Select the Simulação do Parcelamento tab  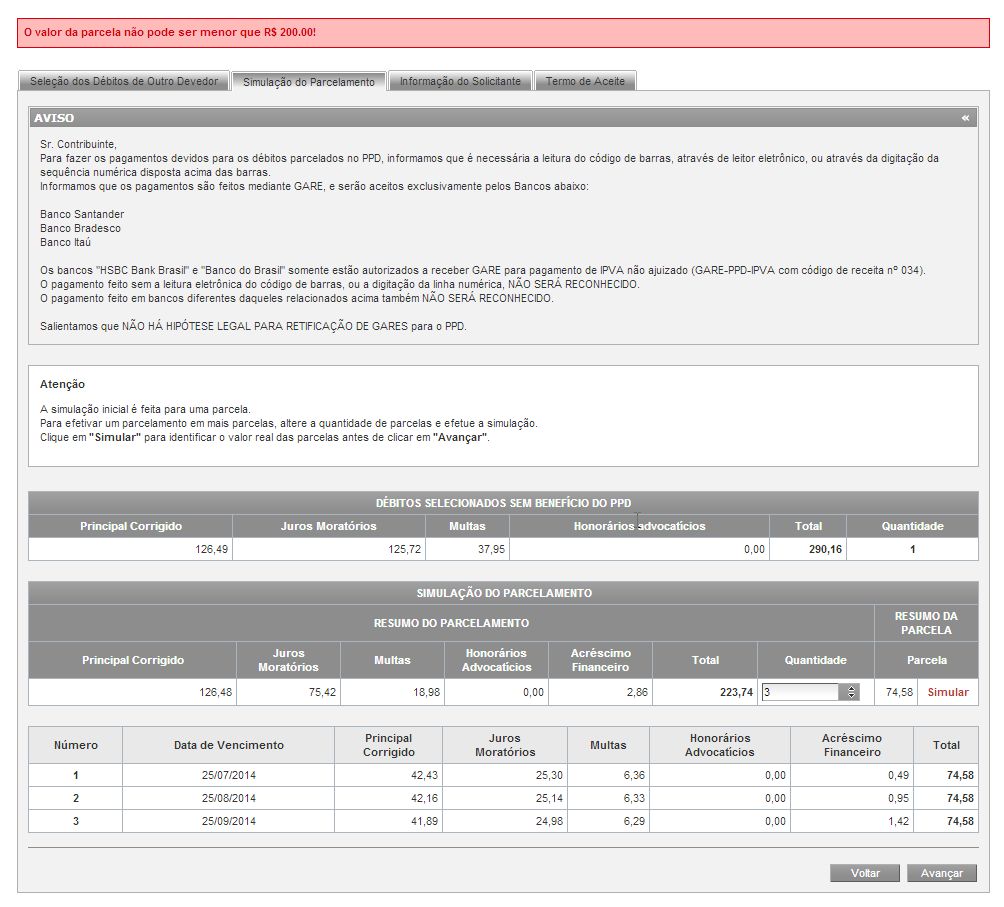click(x=309, y=82)
